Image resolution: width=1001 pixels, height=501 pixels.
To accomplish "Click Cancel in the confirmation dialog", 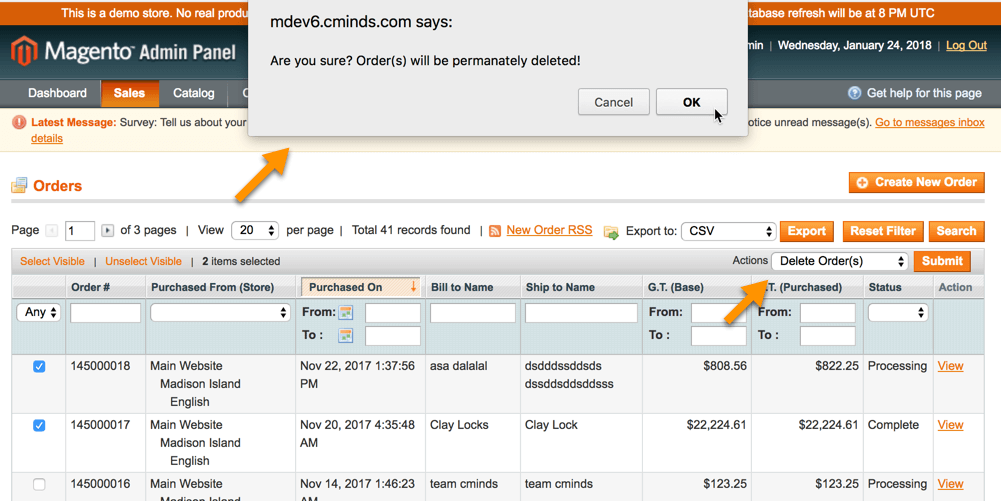I will 613,102.
